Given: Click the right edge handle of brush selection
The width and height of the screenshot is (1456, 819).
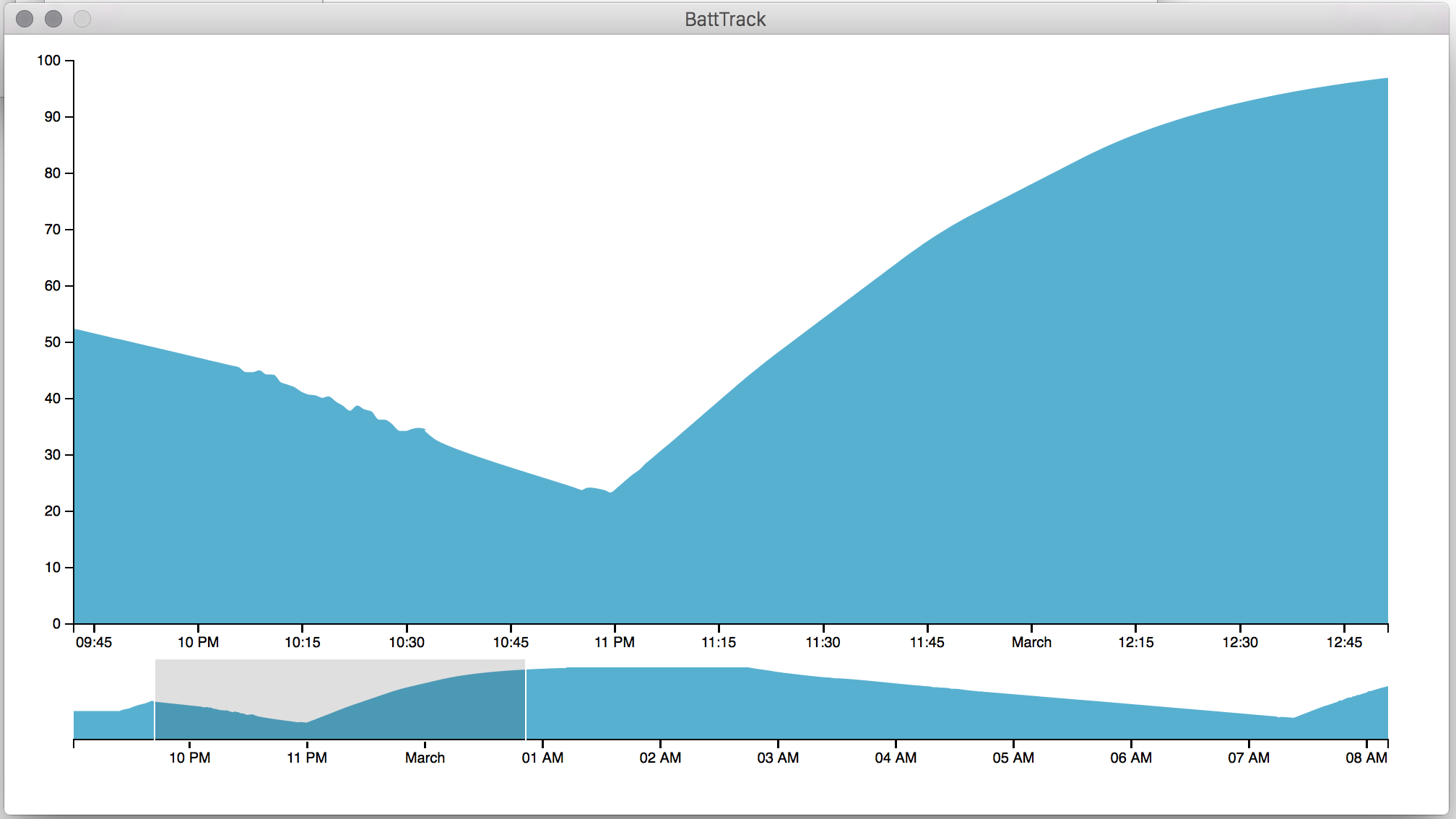Looking at the screenshot, I should click(526, 700).
